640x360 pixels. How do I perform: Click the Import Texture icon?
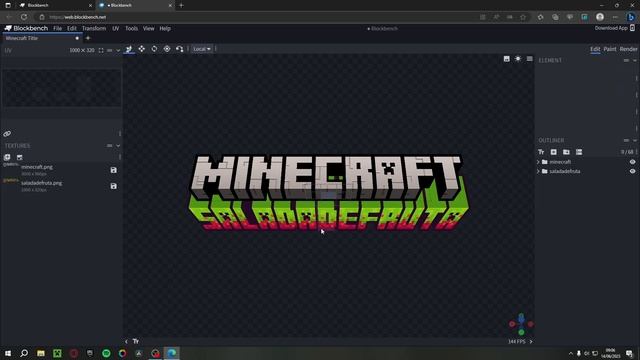click(x=7, y=157)
